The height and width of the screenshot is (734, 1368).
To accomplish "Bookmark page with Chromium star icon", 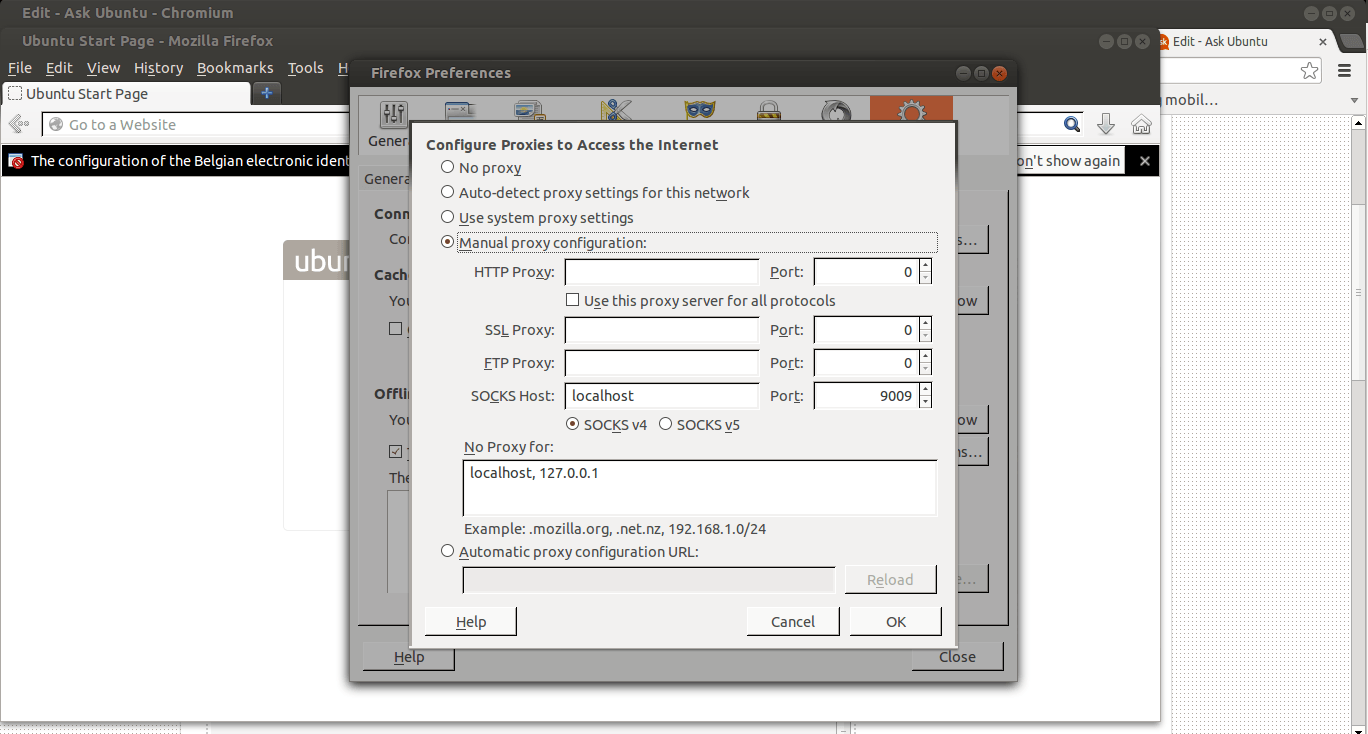I will click(x=1309, y=70).
